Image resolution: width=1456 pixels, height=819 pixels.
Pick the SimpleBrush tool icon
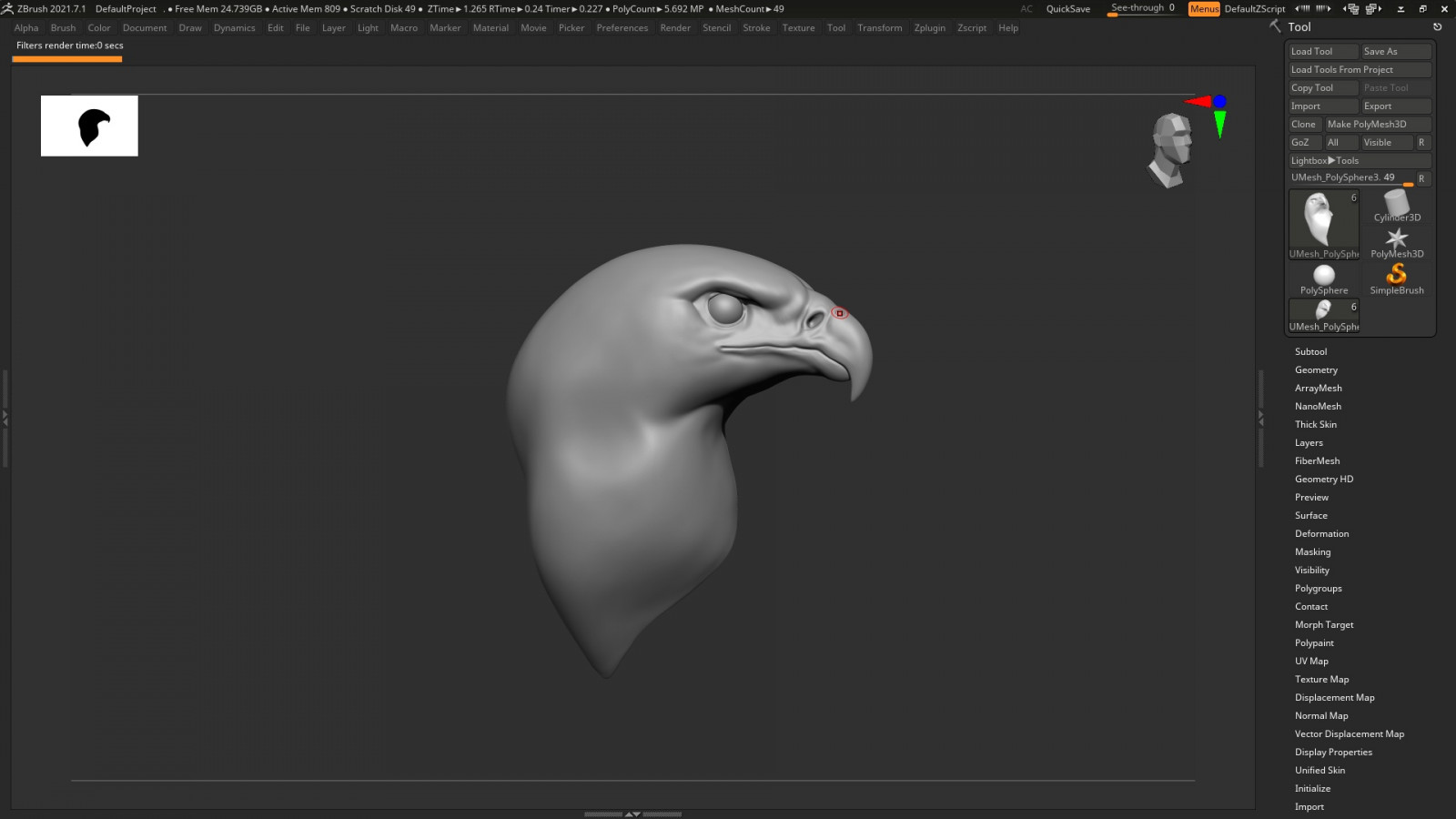pos(1397,277)
